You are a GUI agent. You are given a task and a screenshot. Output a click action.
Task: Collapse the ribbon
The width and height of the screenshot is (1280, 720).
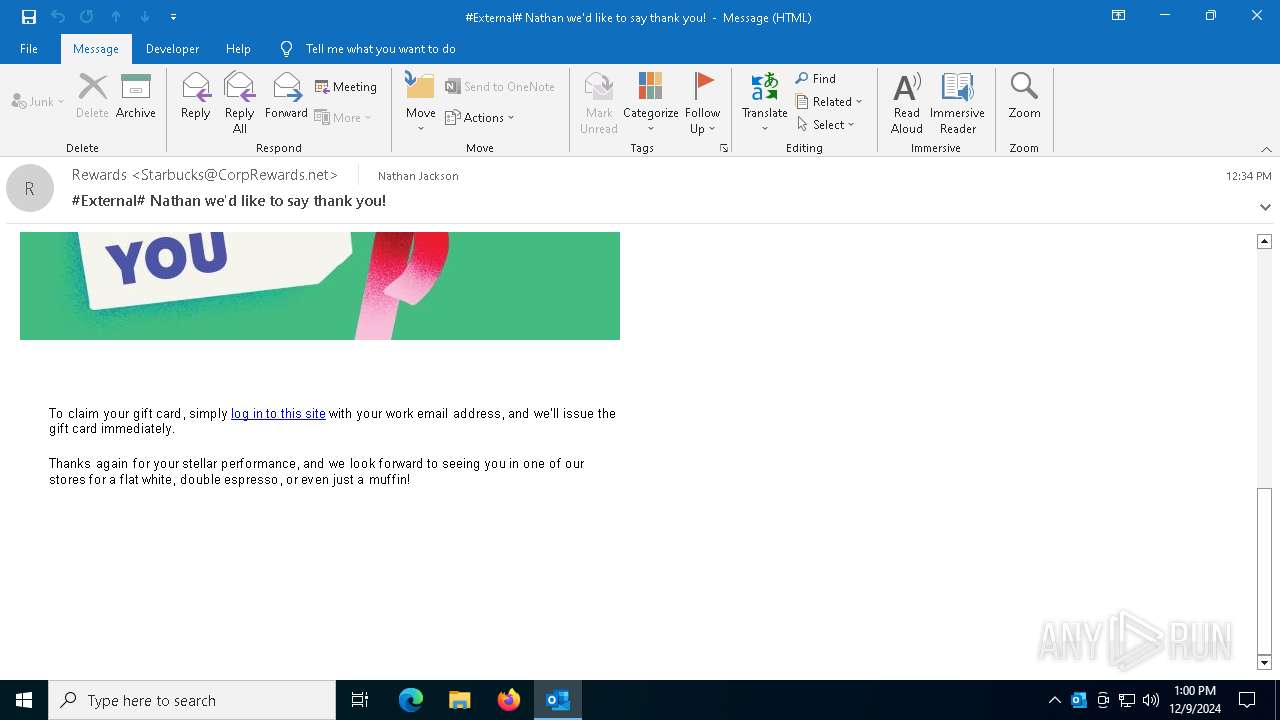click(1266, 149)
